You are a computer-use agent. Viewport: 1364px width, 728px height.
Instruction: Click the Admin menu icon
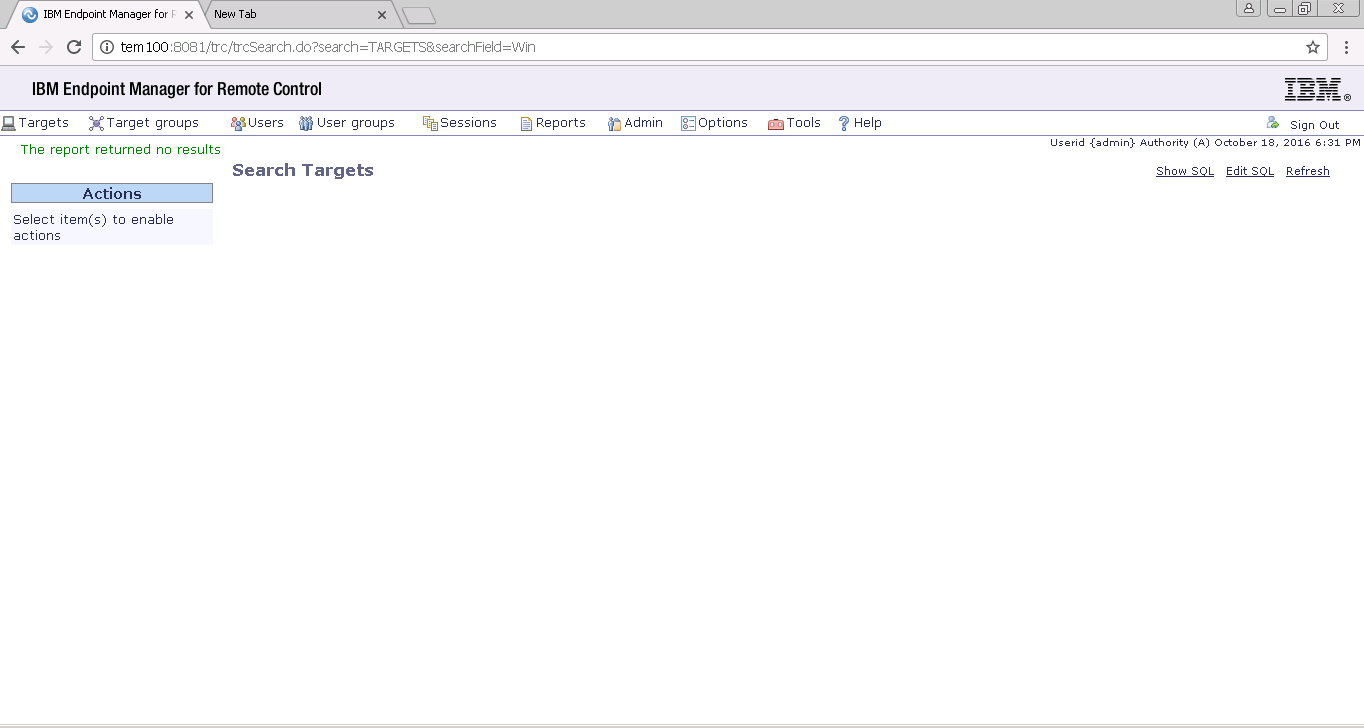point(614,123)
